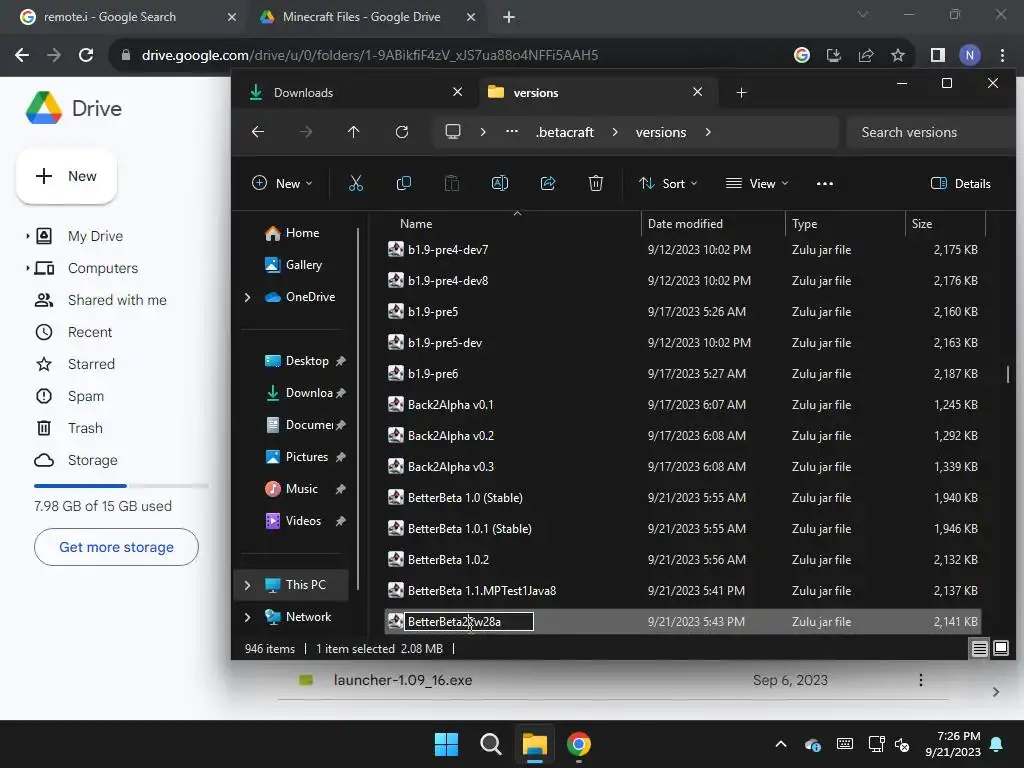Add a new Explorer tab
This screenshot has width=1024, height=768.
click(x=741, y=93)
